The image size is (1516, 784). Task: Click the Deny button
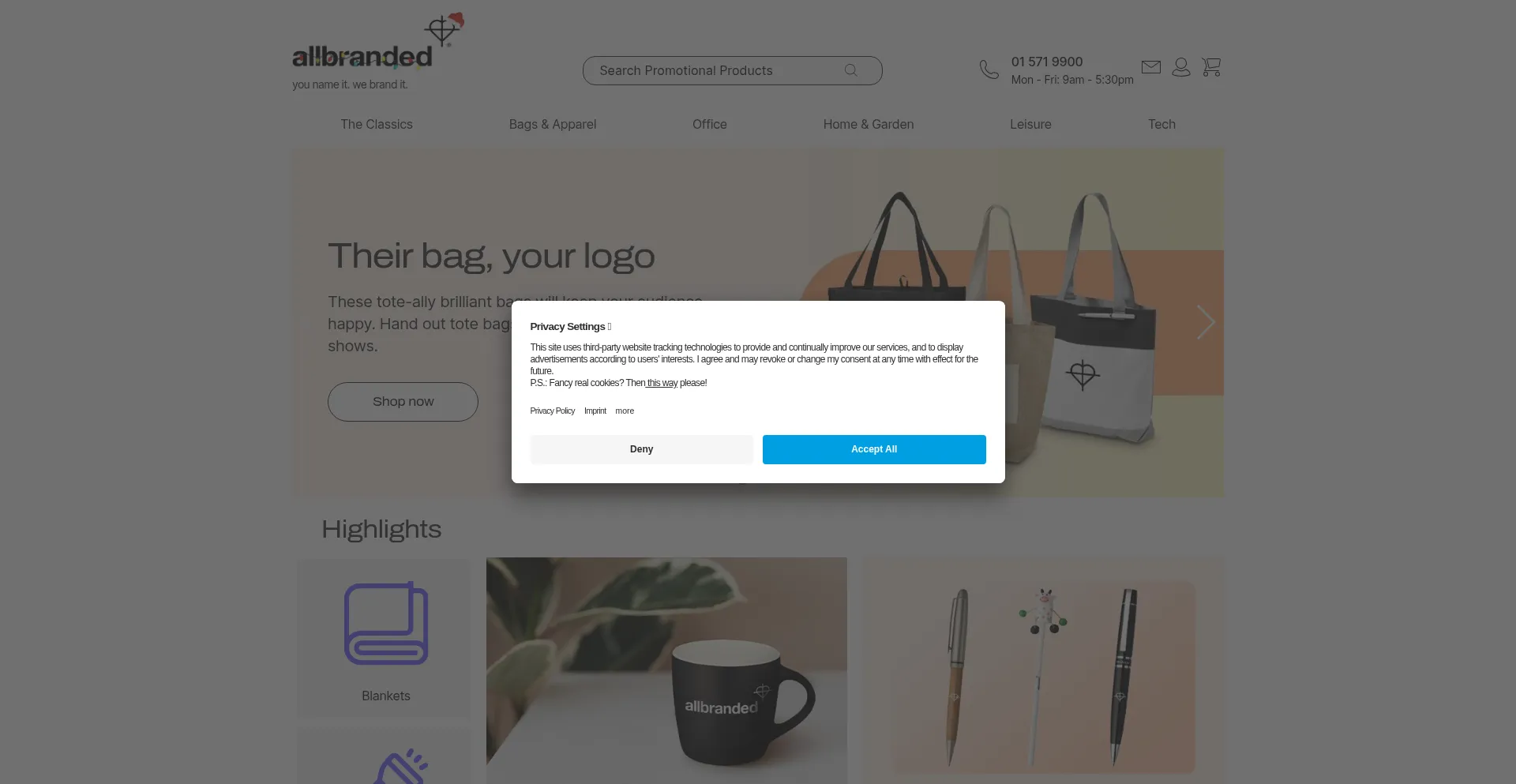[641, 449]
